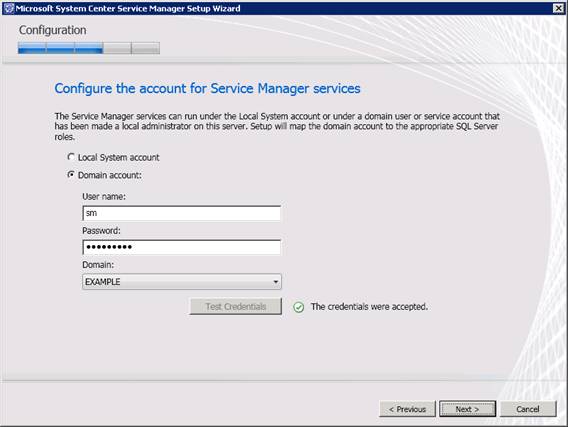This screenshot has height=427, width=568.
Task: Click the Service Manager title bar icon
Action: [x=8, y=8]
